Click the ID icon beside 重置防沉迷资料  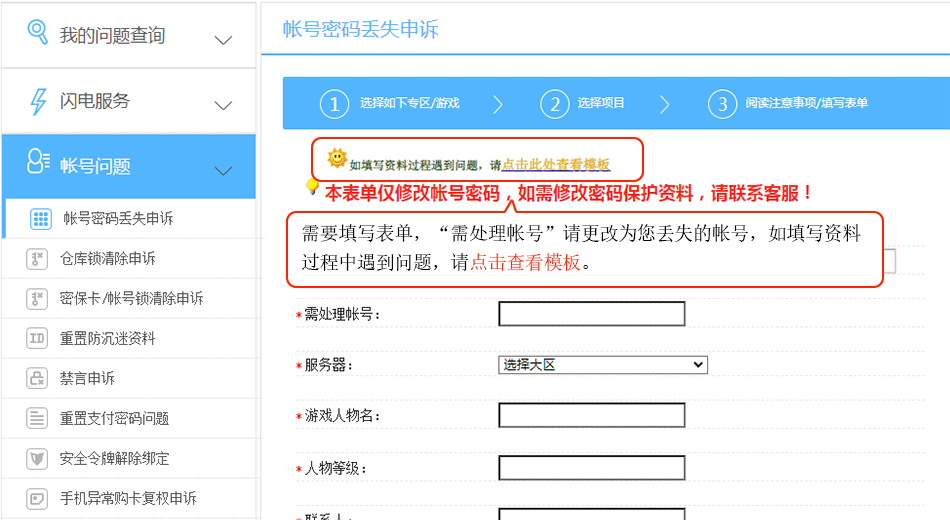tap(37, 338)
